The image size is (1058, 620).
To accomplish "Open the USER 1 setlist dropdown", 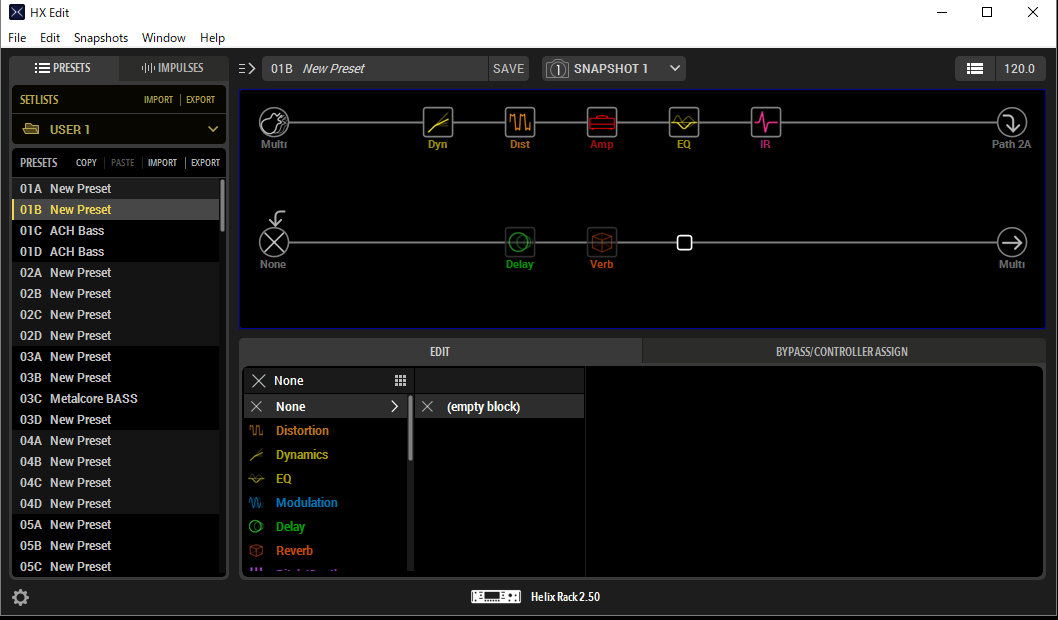I will point(119,129).
